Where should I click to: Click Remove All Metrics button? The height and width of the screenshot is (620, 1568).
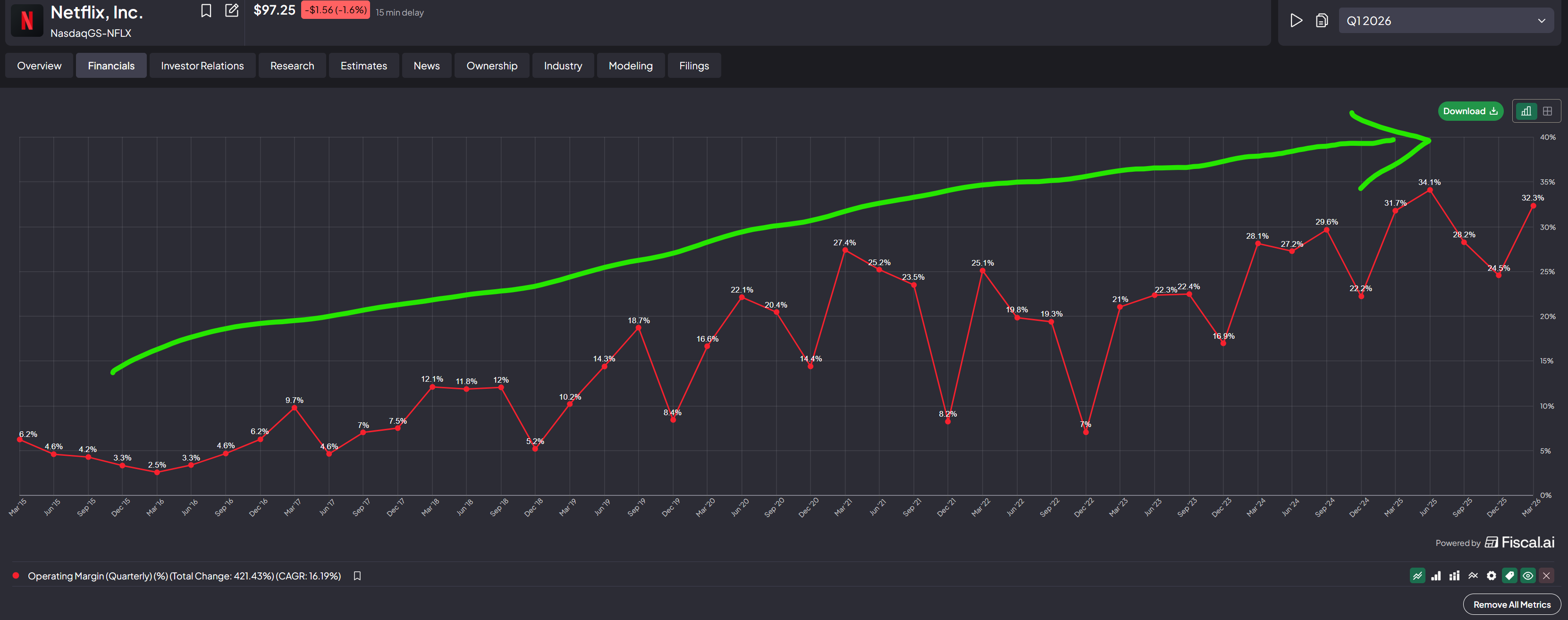pos(1511,604)
